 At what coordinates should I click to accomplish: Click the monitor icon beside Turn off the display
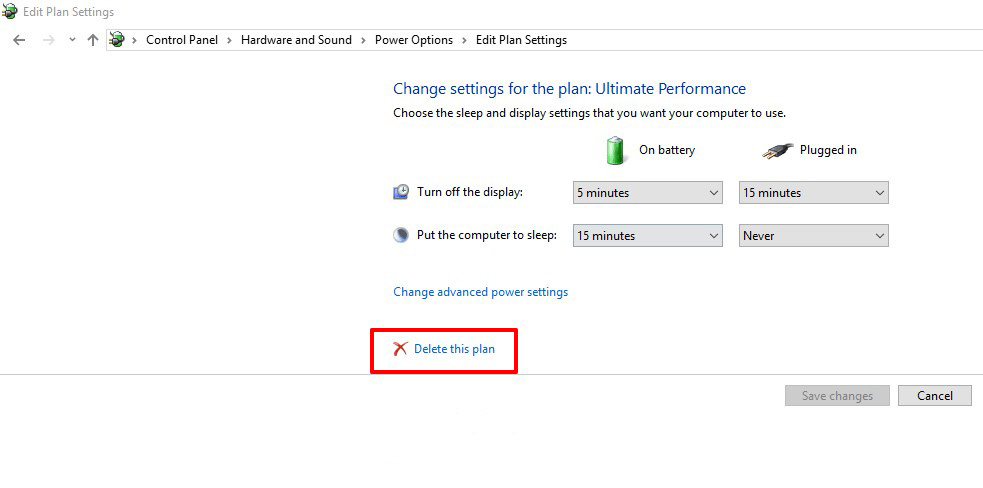pos(401,192)
